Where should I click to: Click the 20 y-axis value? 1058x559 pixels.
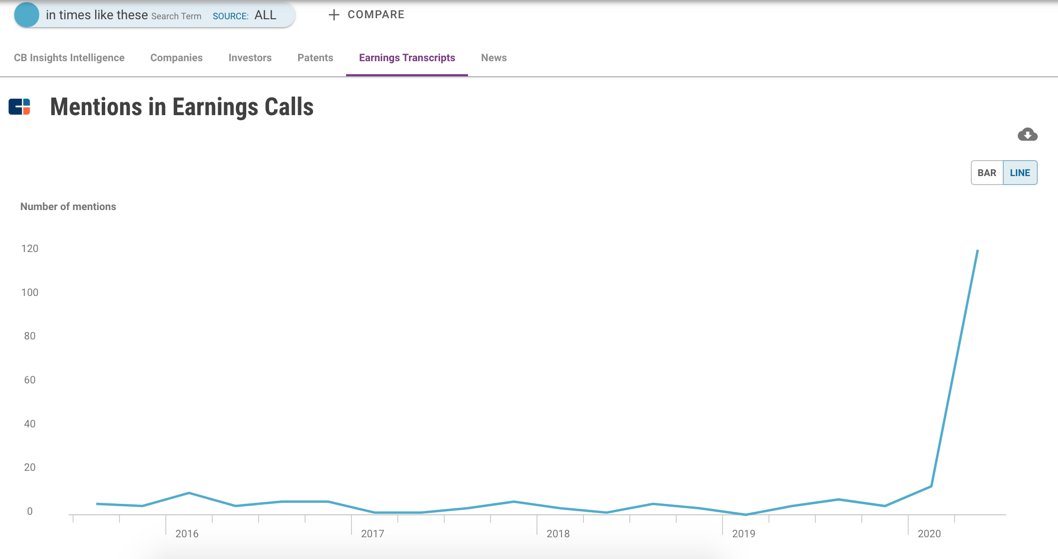coord(30,467)
